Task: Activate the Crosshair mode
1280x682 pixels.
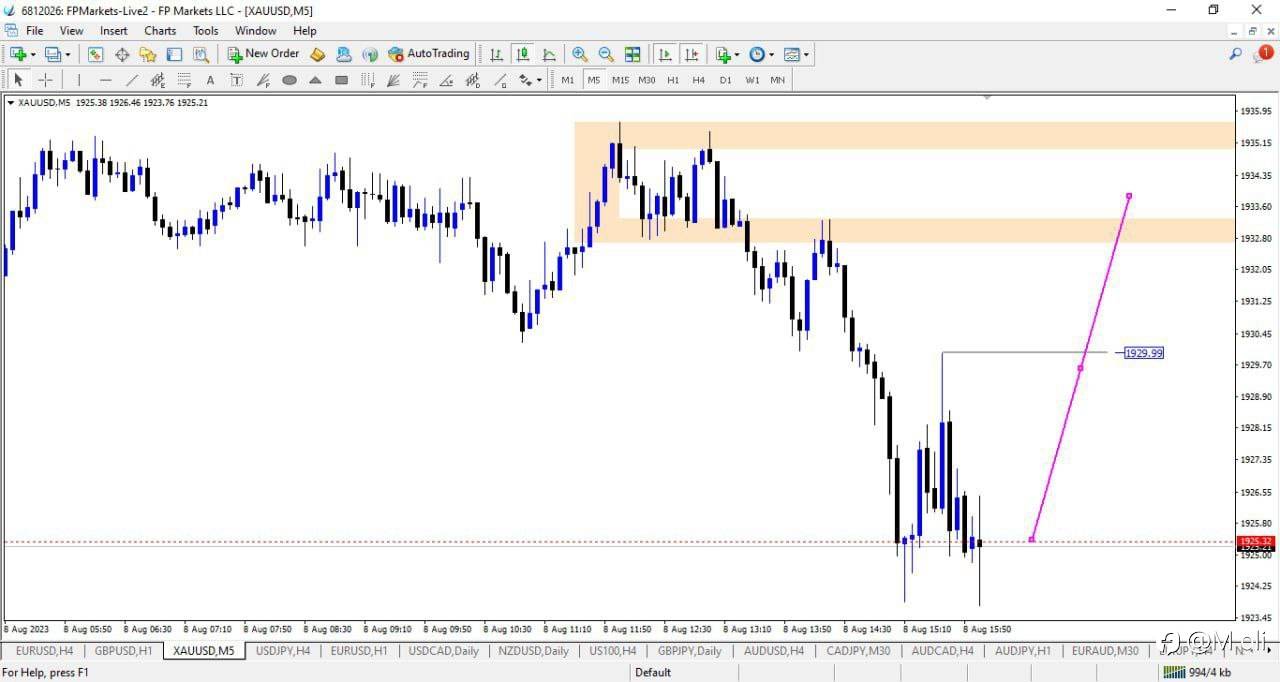Action: point(45,80)
